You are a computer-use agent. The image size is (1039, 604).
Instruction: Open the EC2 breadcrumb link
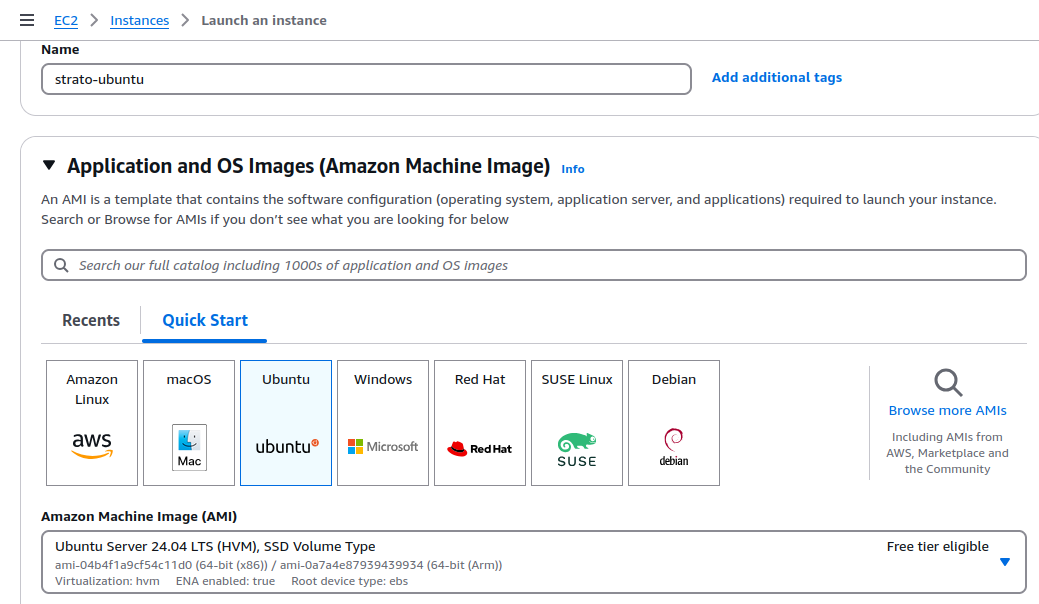pos(65,20)
